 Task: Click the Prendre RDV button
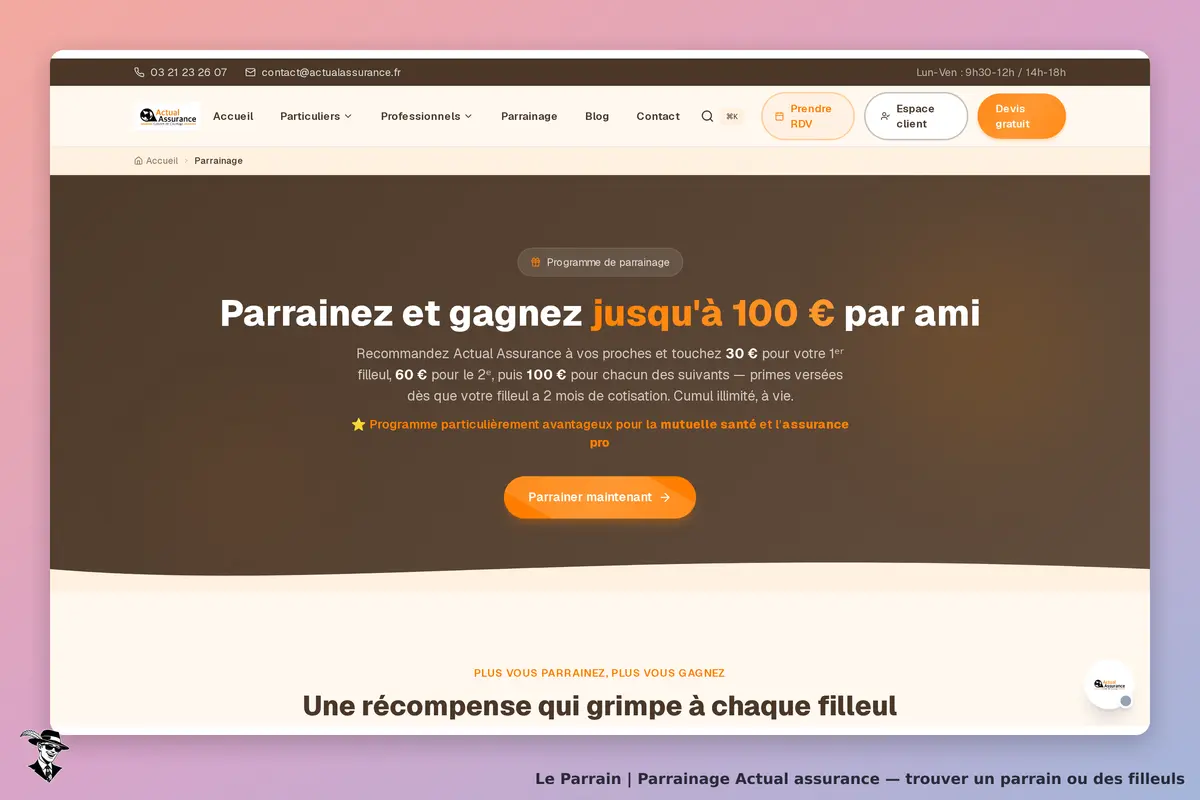tap(808, 116)
